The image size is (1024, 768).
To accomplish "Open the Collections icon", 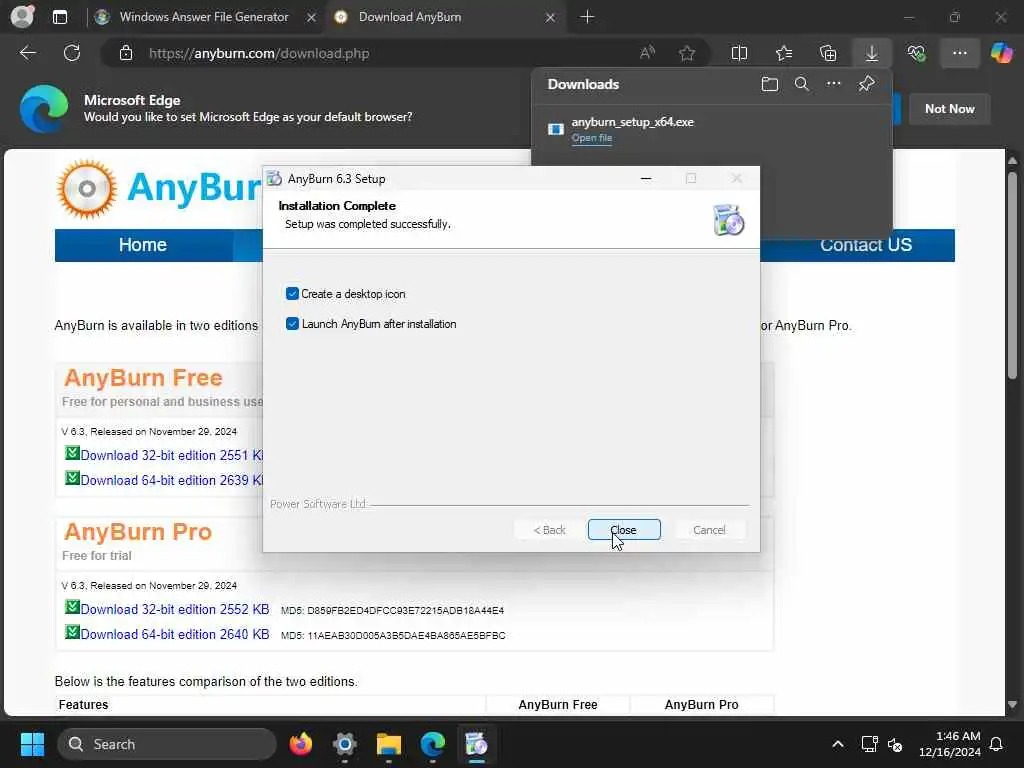I will (x=828, y=54).
